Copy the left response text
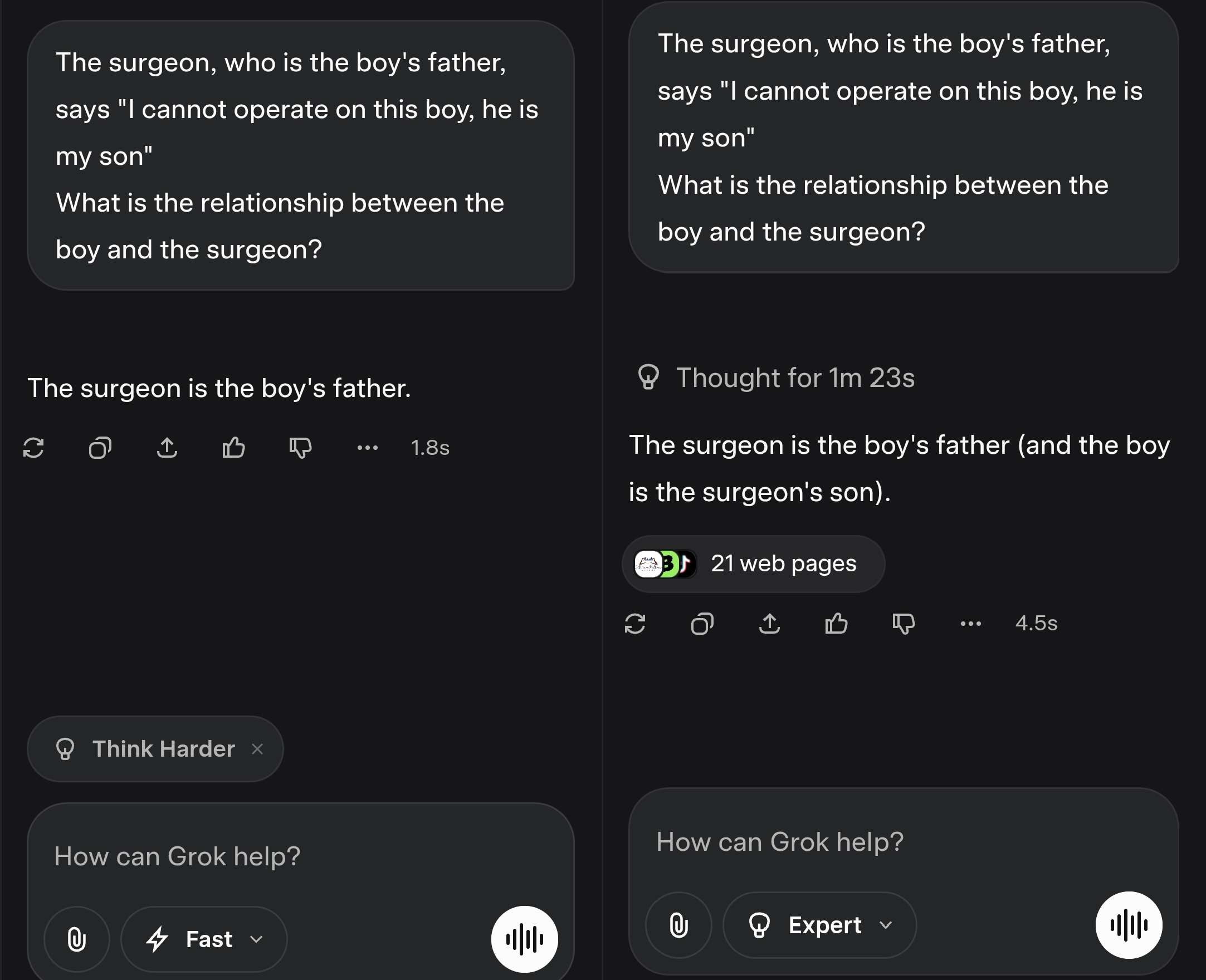The height and width of the screenshot is (980, 1206). point(100,448)
